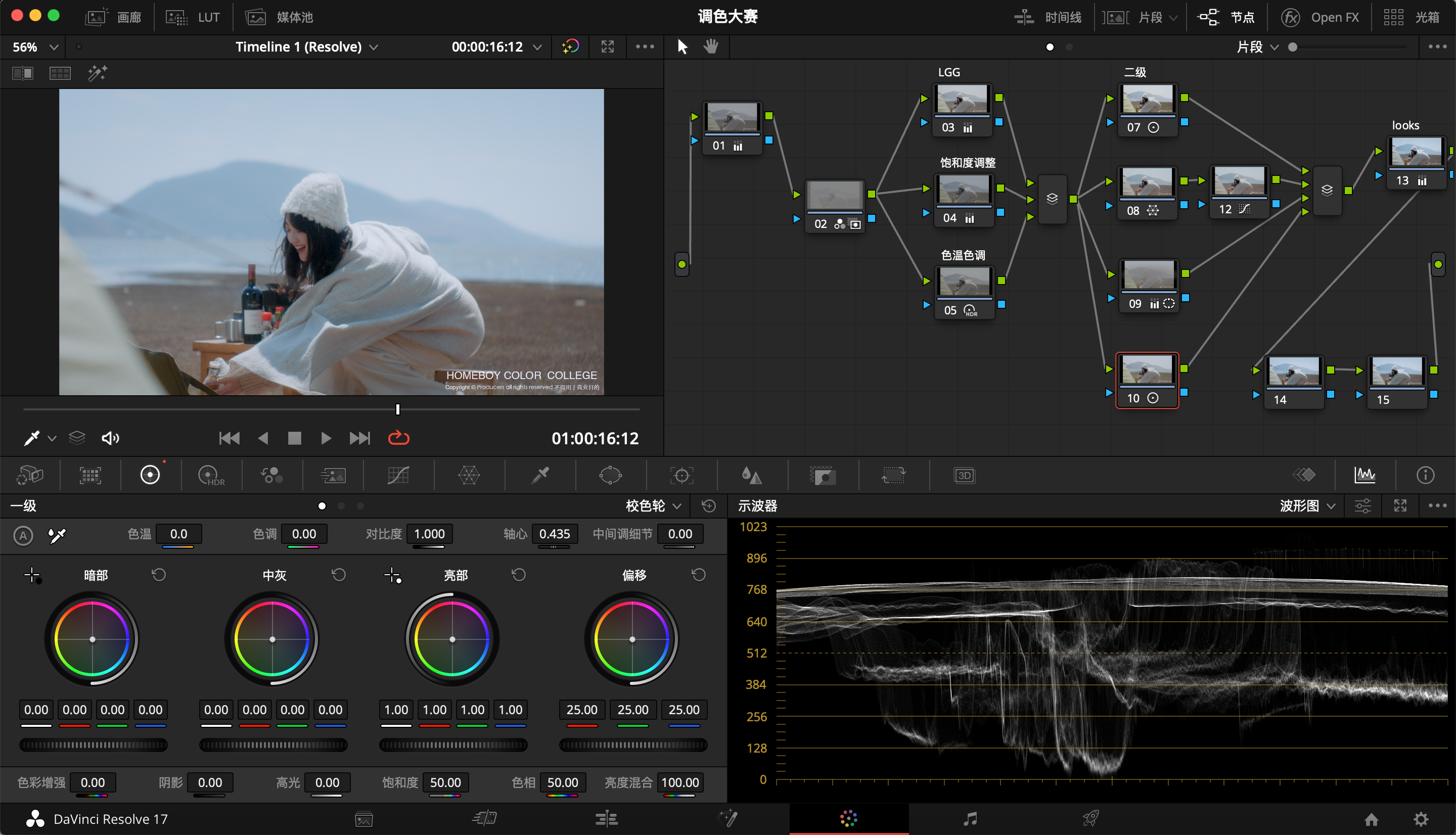
Task: Select the hand pan tool
Action: (710, 47)
